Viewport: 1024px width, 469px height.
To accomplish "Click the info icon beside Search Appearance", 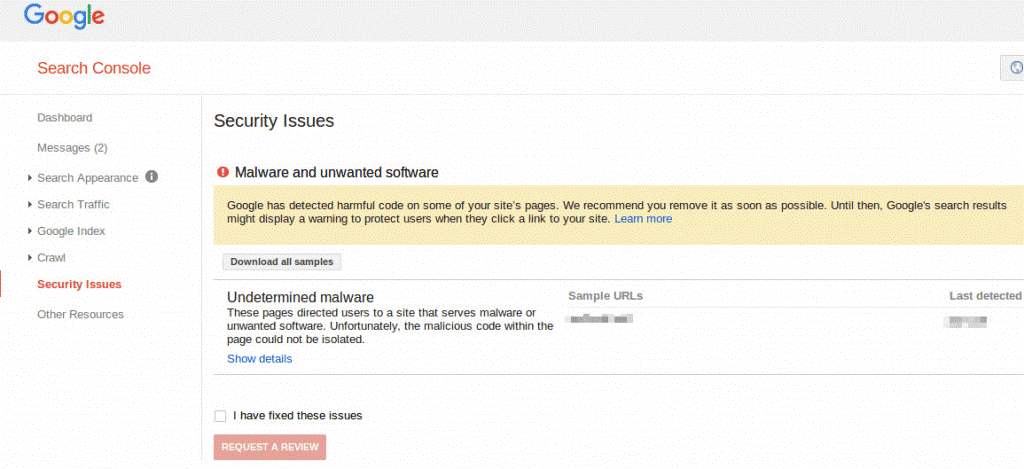I will [152, 177].
